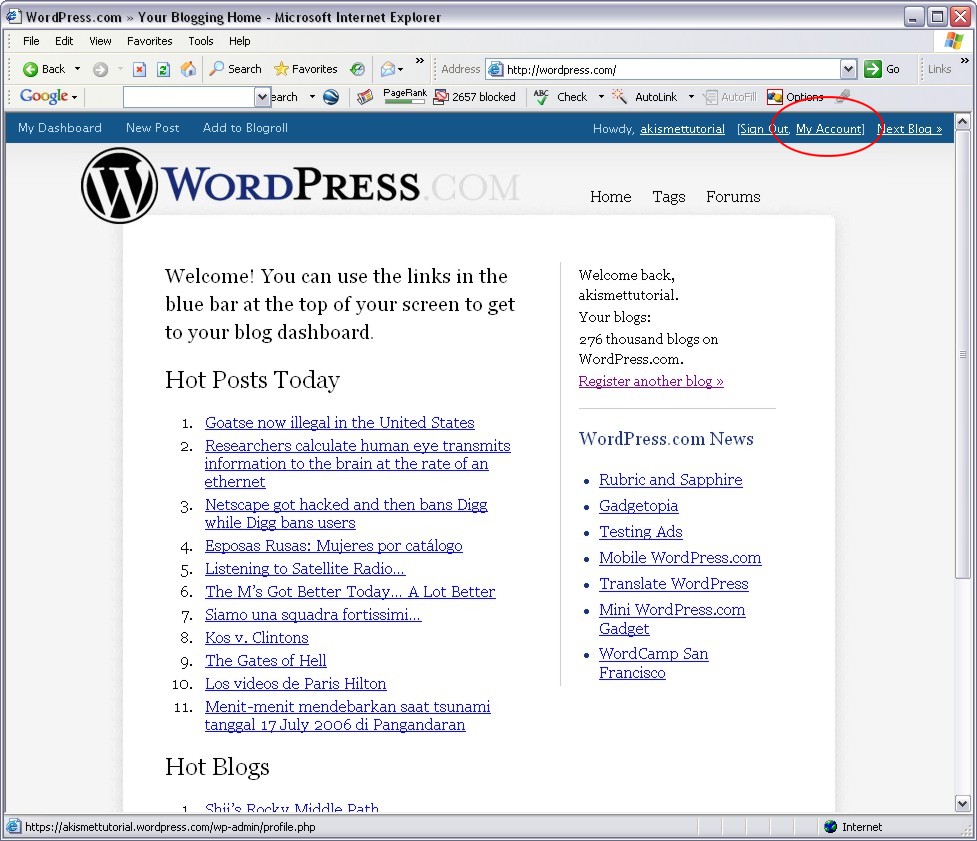
Task: Click the highlighter pen icon
Action: pos(842,96)
